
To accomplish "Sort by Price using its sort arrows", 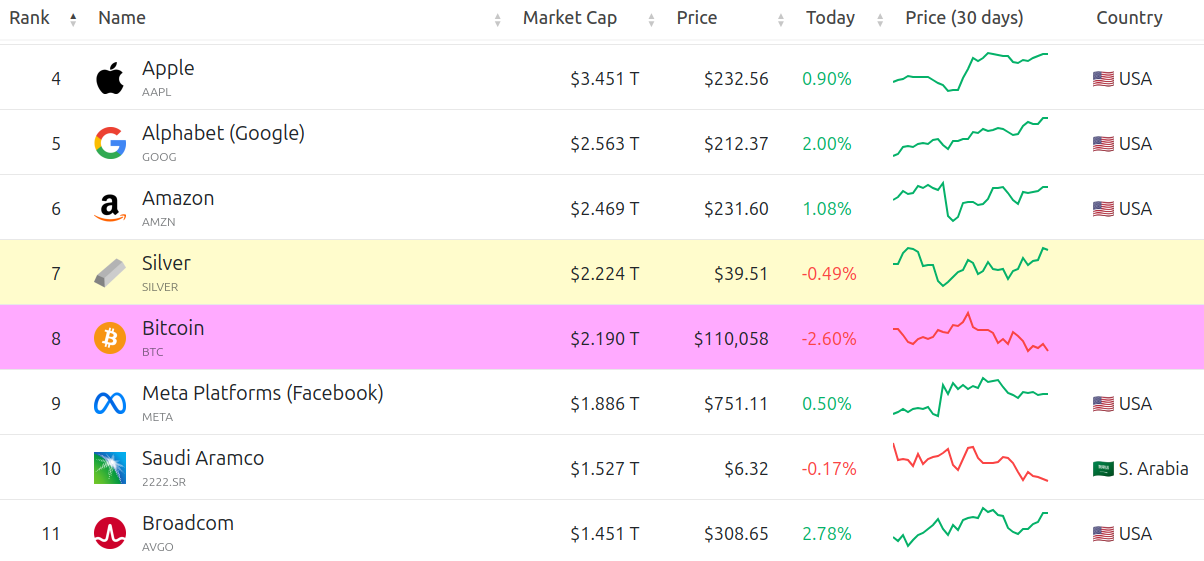I will (x=780, y=19).
